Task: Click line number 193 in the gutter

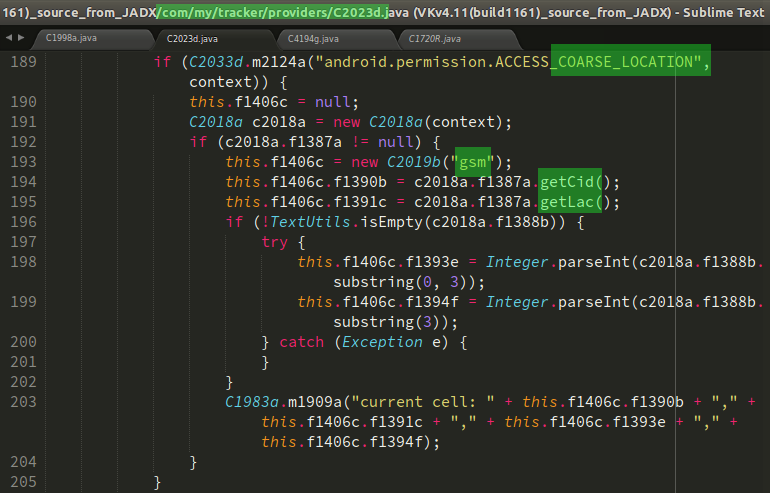Action: point(20,162)
